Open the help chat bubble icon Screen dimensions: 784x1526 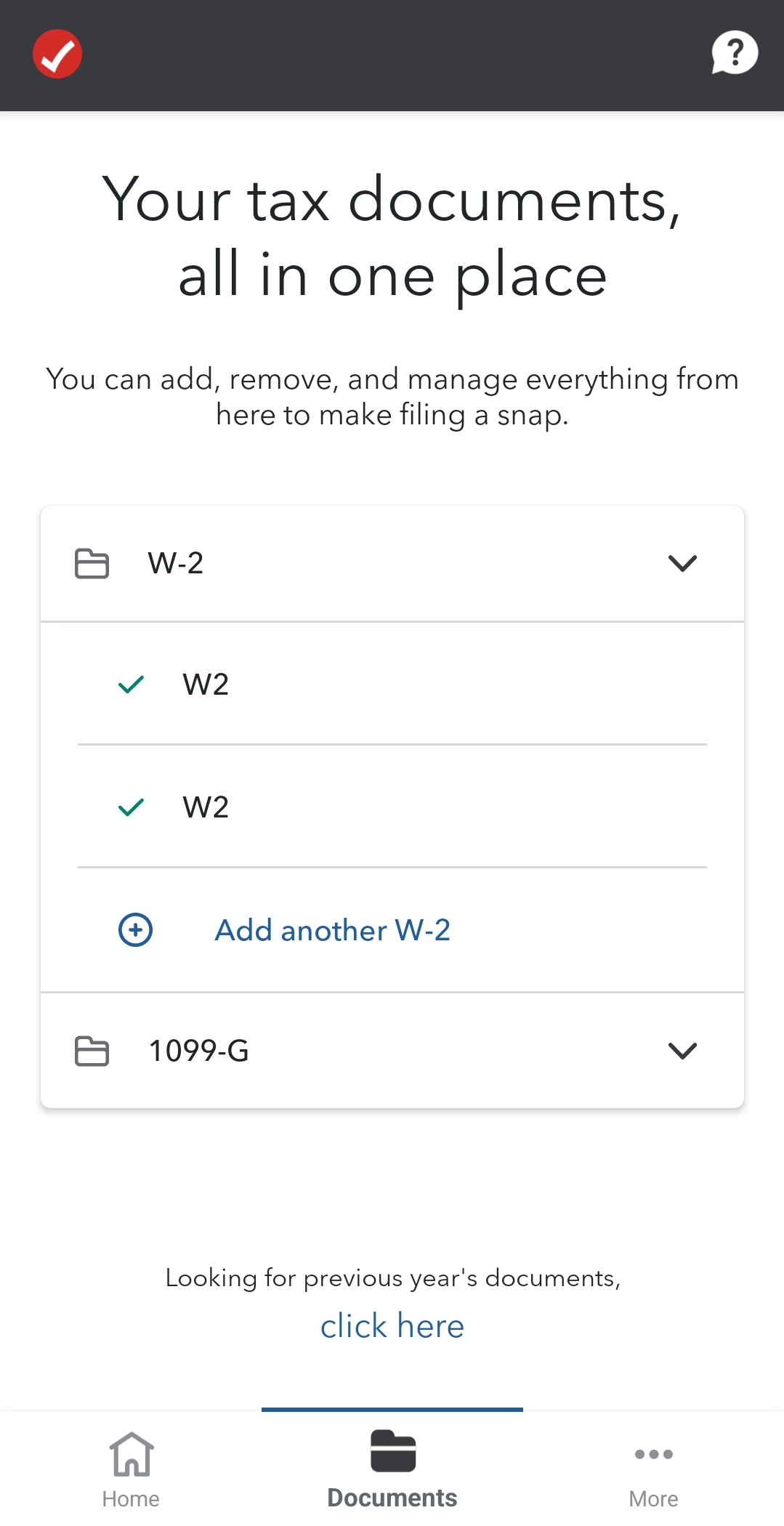coord(734,53)
